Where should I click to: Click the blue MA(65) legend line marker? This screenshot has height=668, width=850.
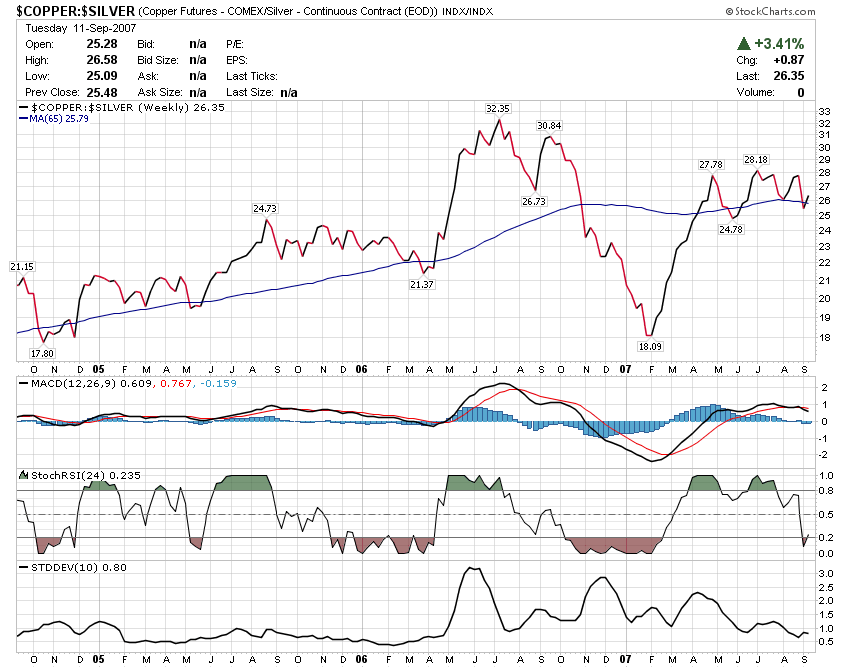[25, 119]
